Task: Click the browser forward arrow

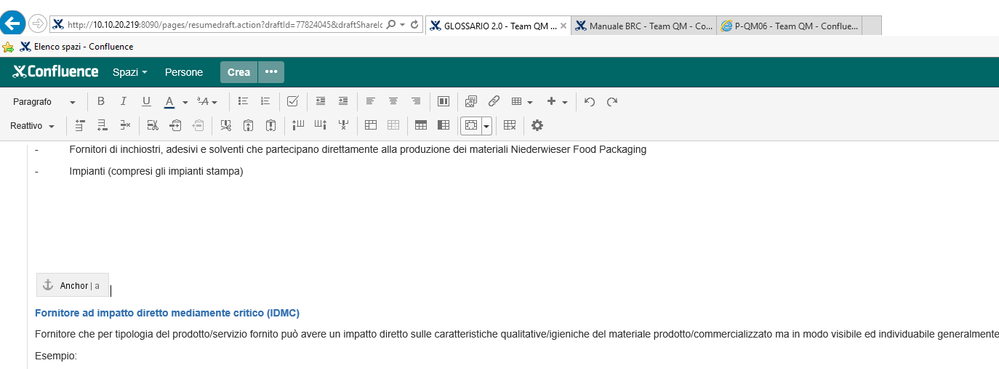Action: tap(38, 24)
